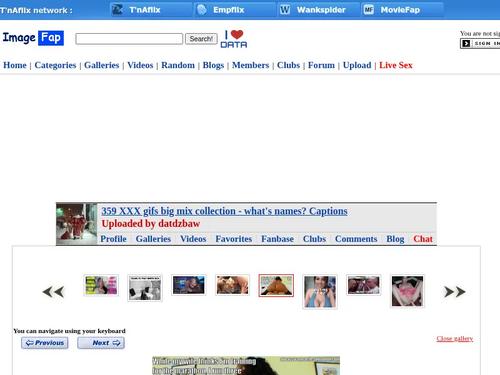Click the Next arrow button
This screenshot has height=375, width=500.
101,343
